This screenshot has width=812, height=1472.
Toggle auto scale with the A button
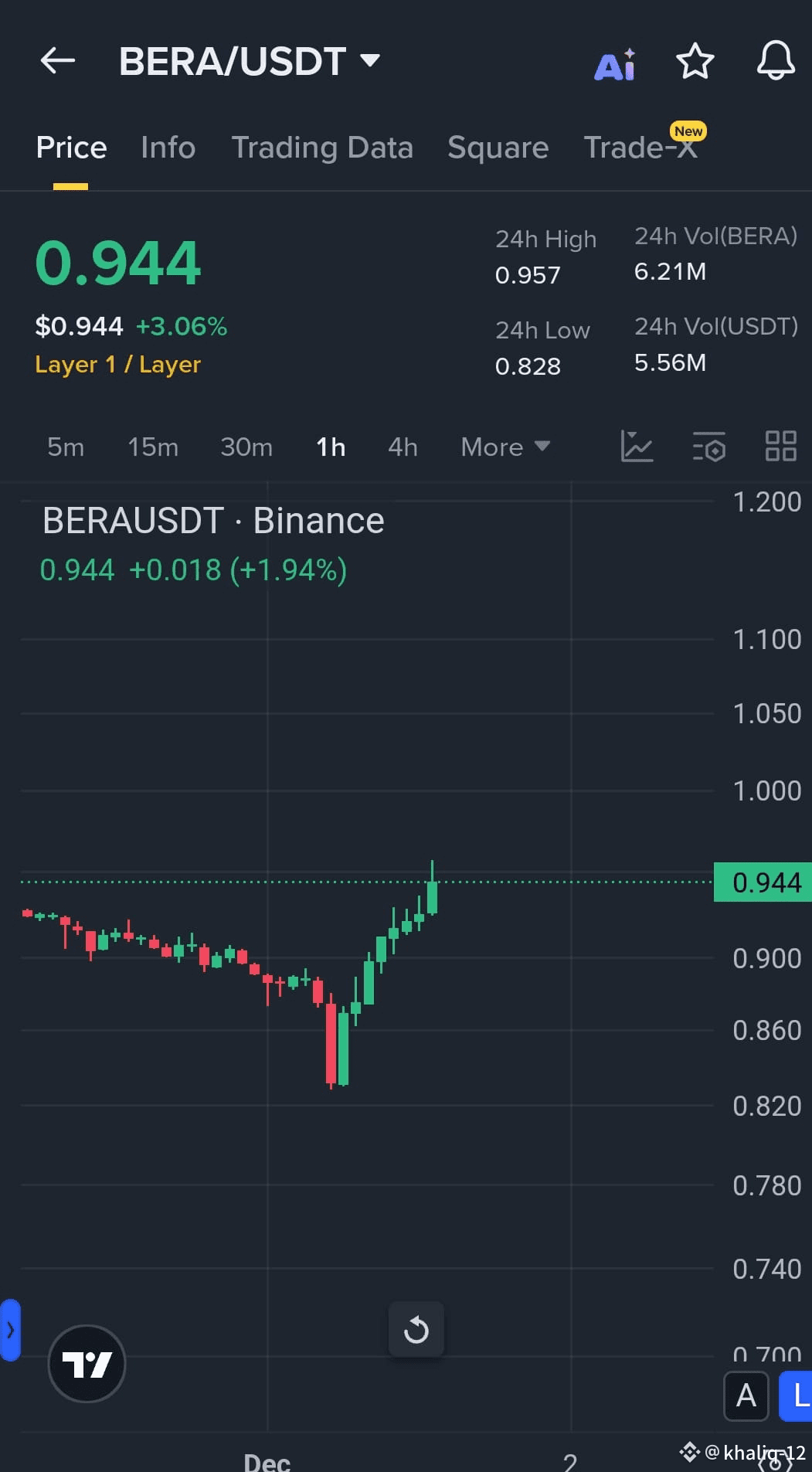[746, 1396]
